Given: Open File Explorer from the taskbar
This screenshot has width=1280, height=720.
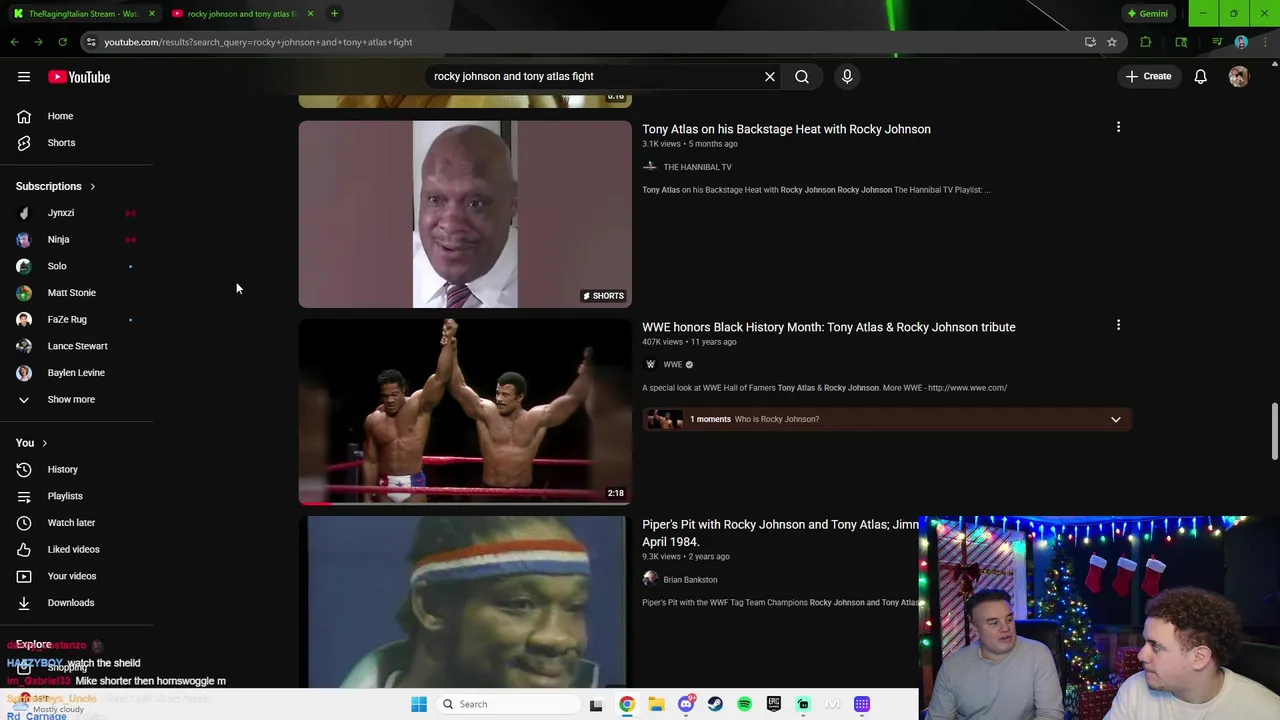Looking at the screenshot, I should point(656,704).
